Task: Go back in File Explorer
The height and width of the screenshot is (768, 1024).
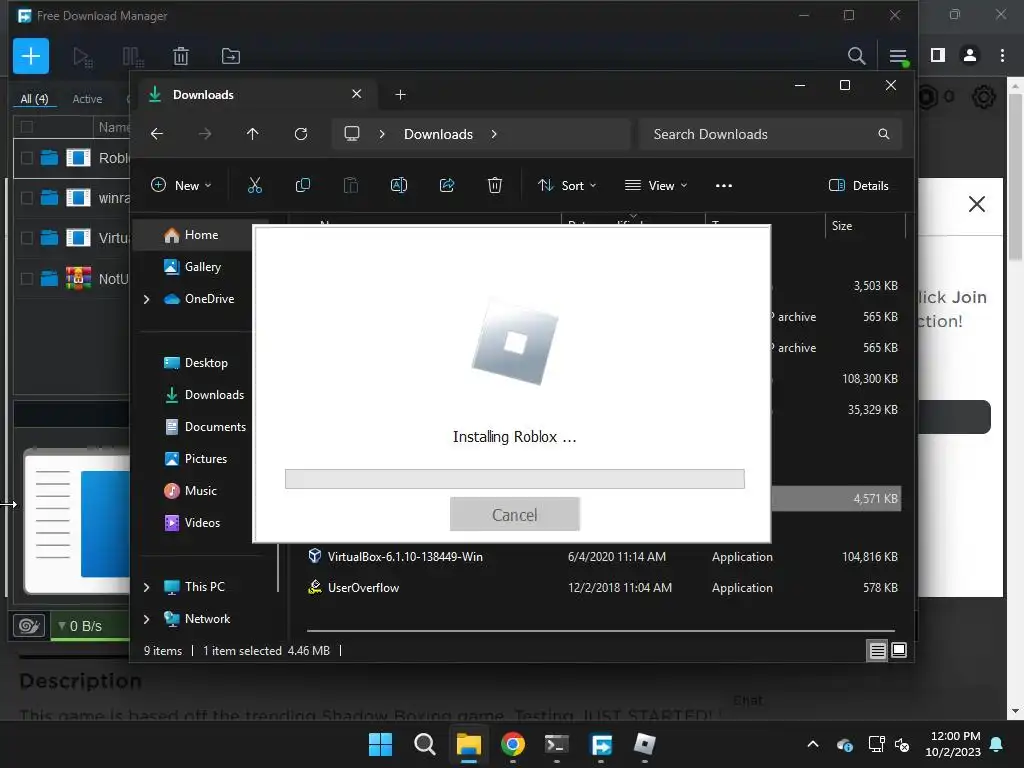Action: [x=157, y=134]
